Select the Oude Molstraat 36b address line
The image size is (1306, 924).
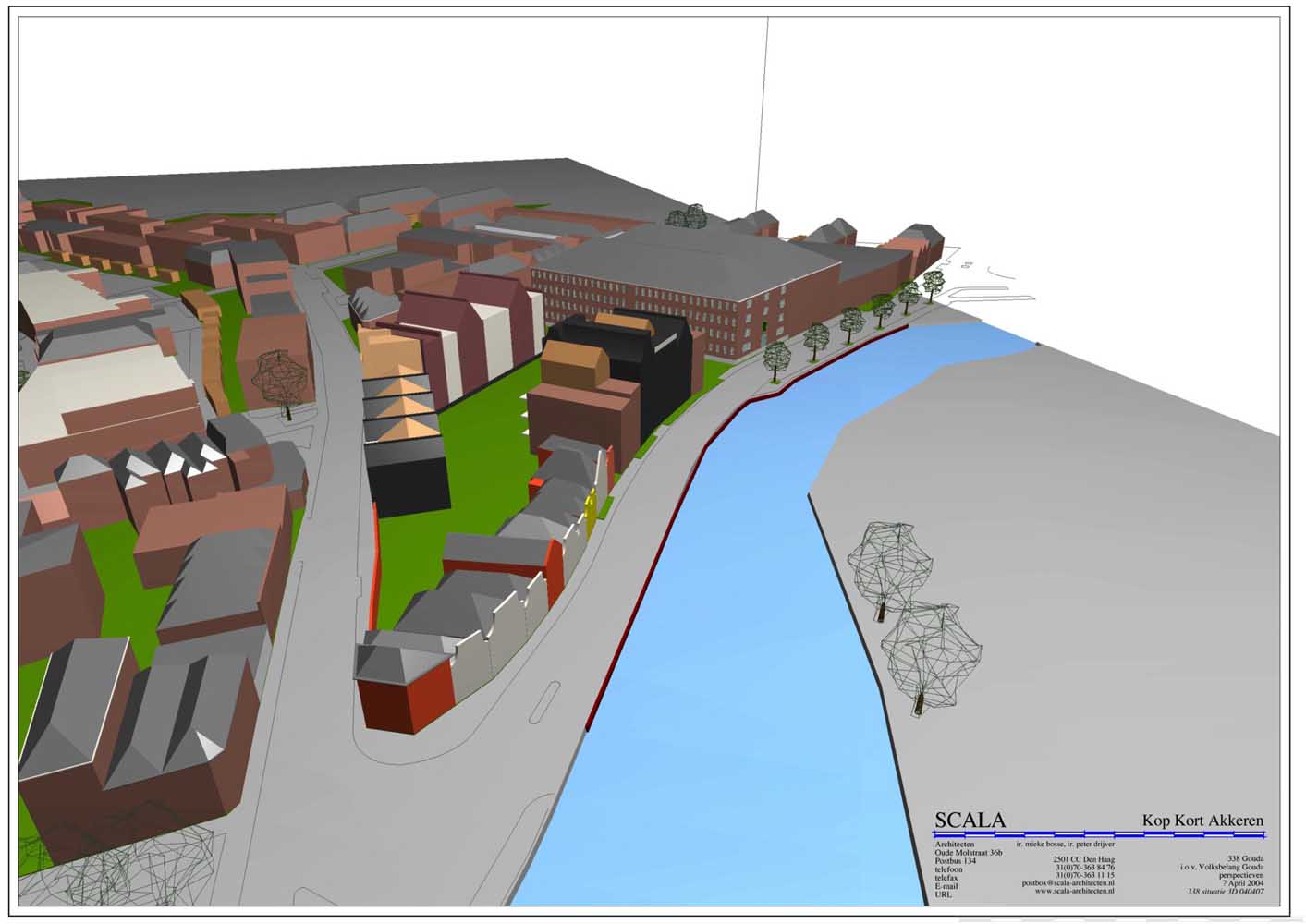click(968, 852)
